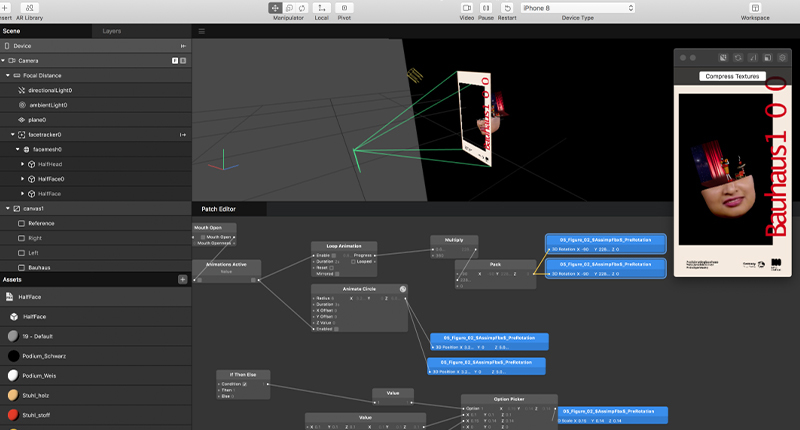
Task: Click the Local coordinates icon
Action: click(x=321, y=8)
